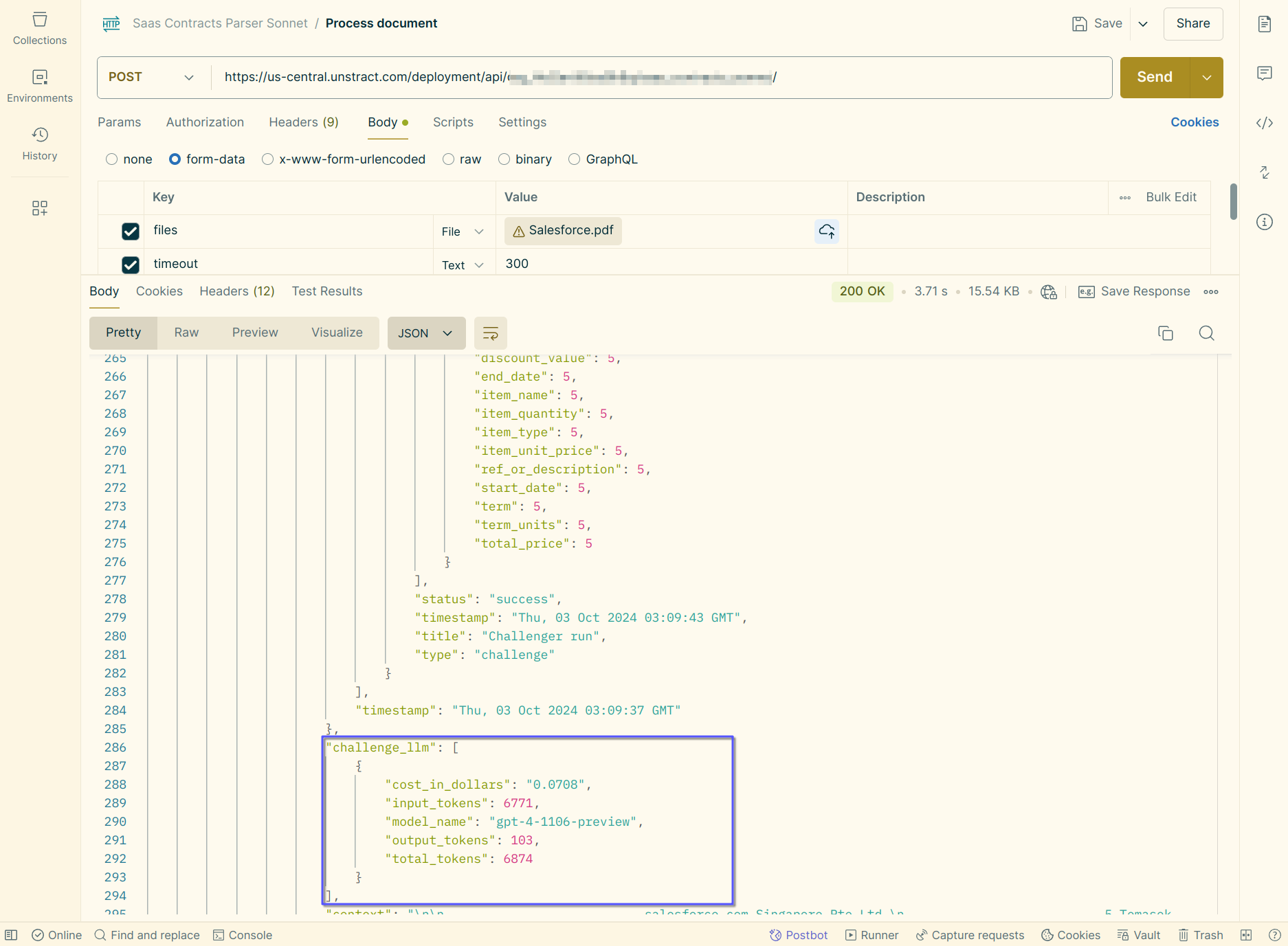Open the comments icon in right sidebar
Screen dimensions: 1288x946
tap(1265, 74)
